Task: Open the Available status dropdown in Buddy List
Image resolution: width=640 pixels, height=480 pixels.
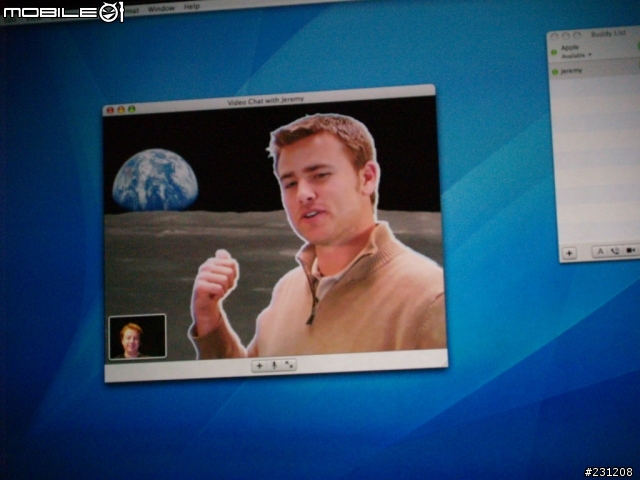Action: click(576, 55)
